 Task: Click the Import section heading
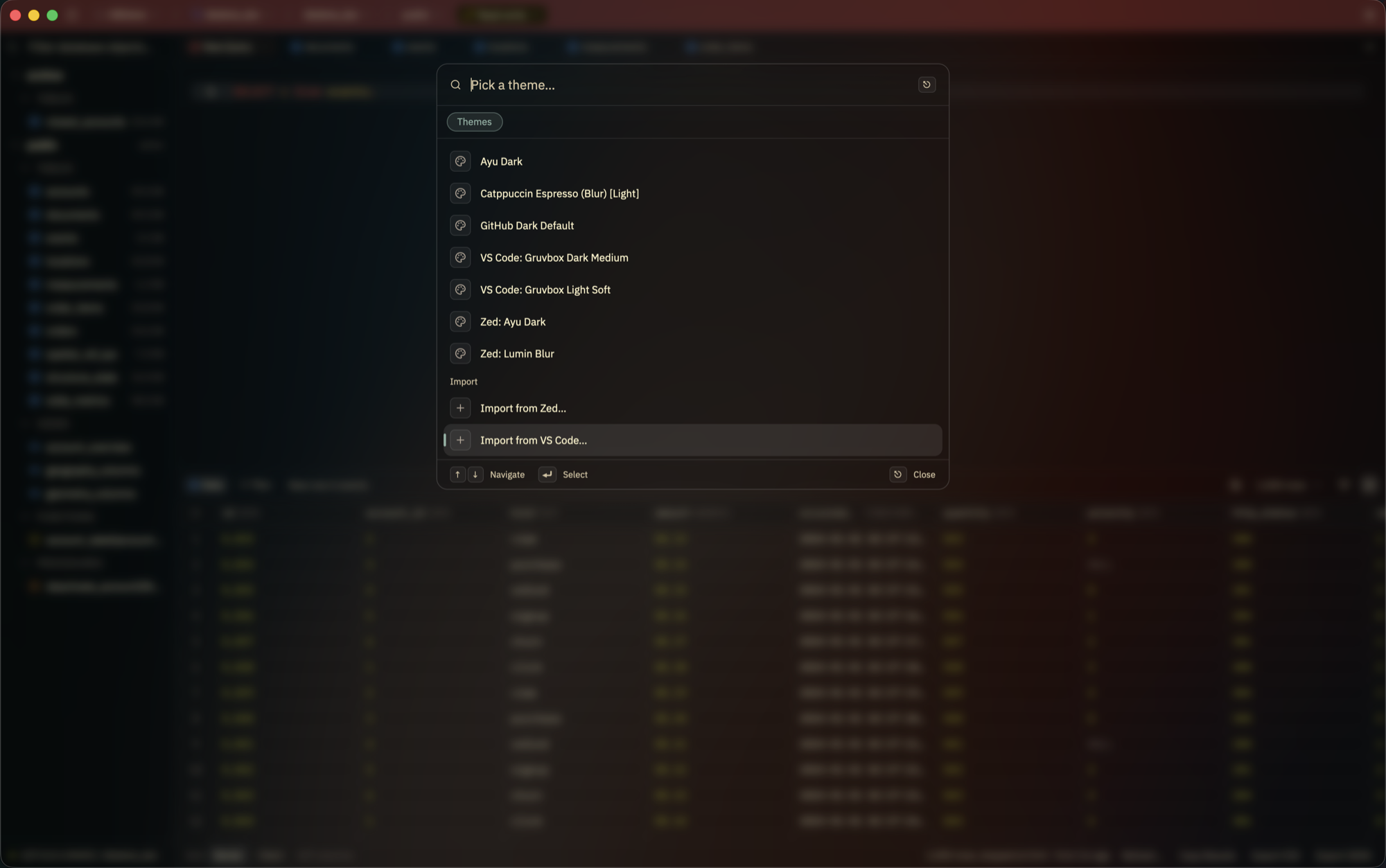464,382
